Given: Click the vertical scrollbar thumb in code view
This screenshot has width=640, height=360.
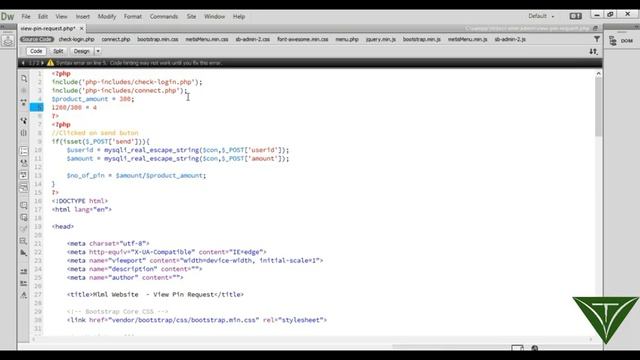Looking at the screenshot, I should pos(598,107).
